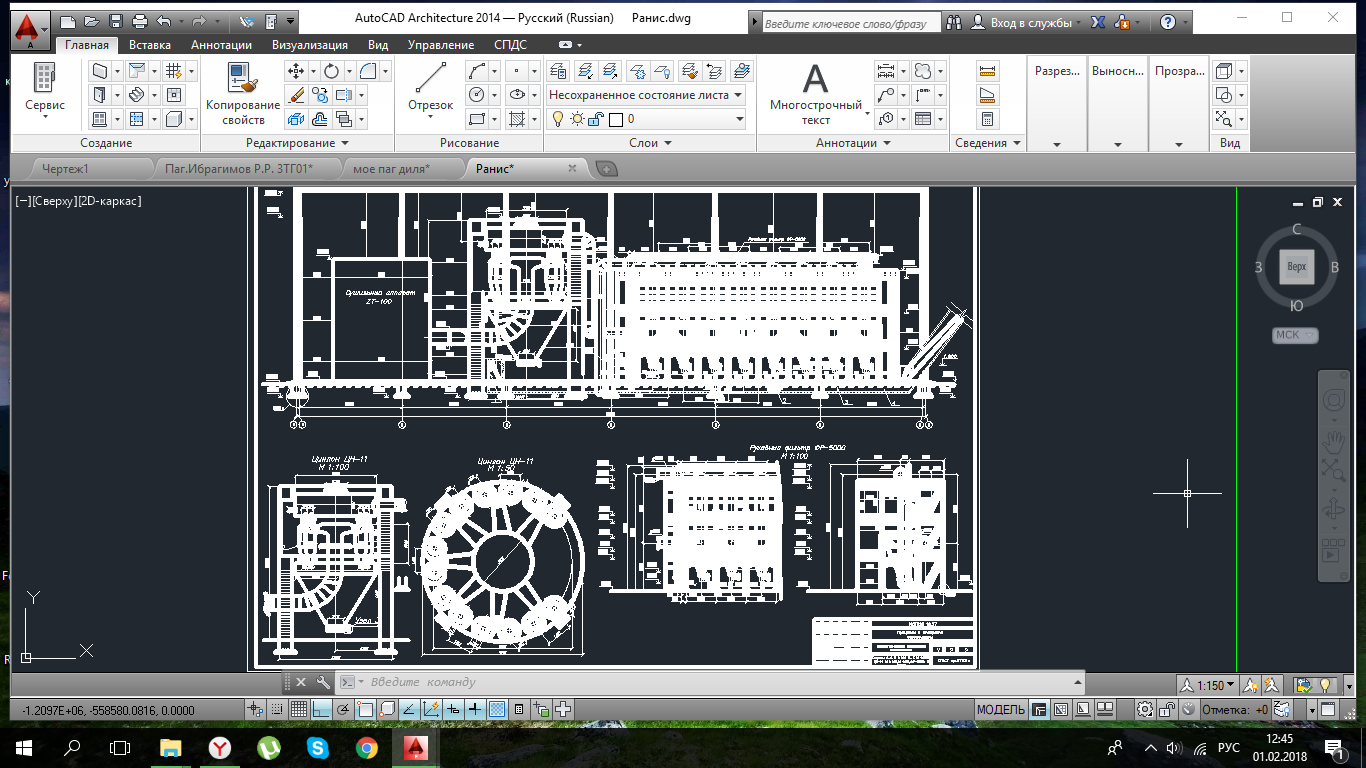Toggle ortho mode in status bar
1366x768 pixels.
pyautogui.click(x=321, y=710)
